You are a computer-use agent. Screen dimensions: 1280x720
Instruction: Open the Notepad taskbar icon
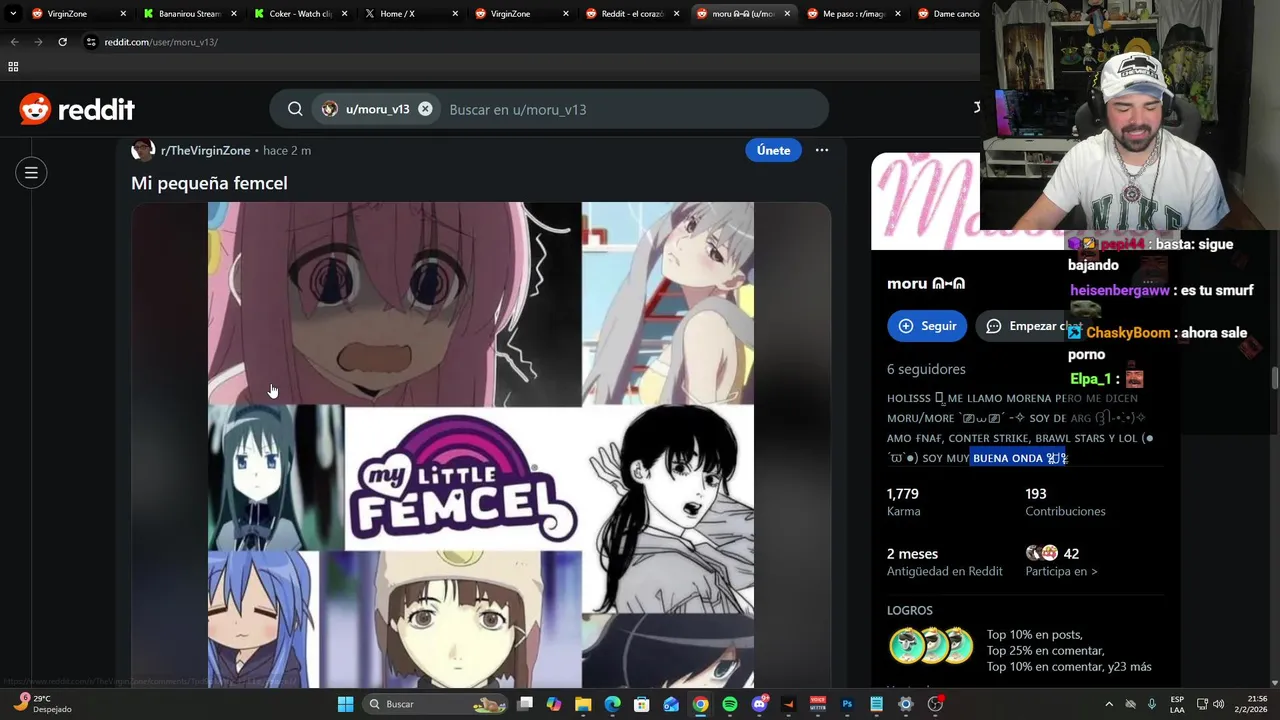tap(876, 704)
